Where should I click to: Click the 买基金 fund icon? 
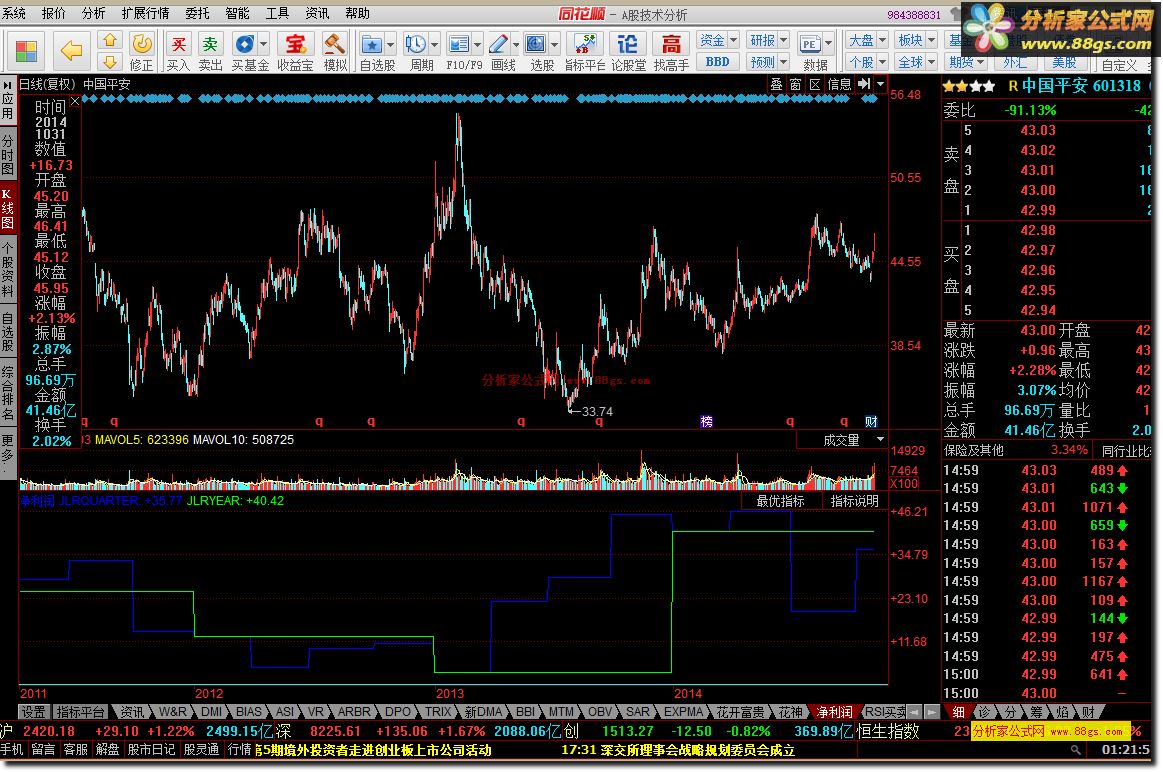(x=244, y=44)
